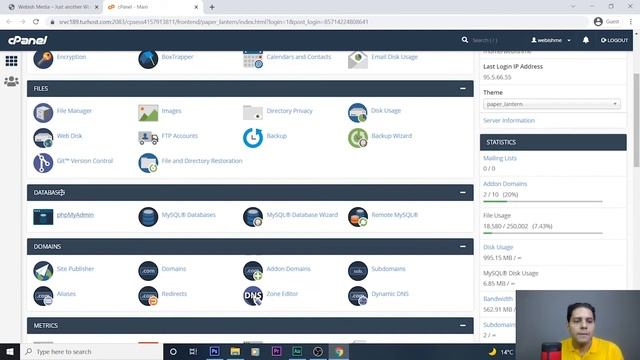Open Chrome from the taskbar

point(339,351)
